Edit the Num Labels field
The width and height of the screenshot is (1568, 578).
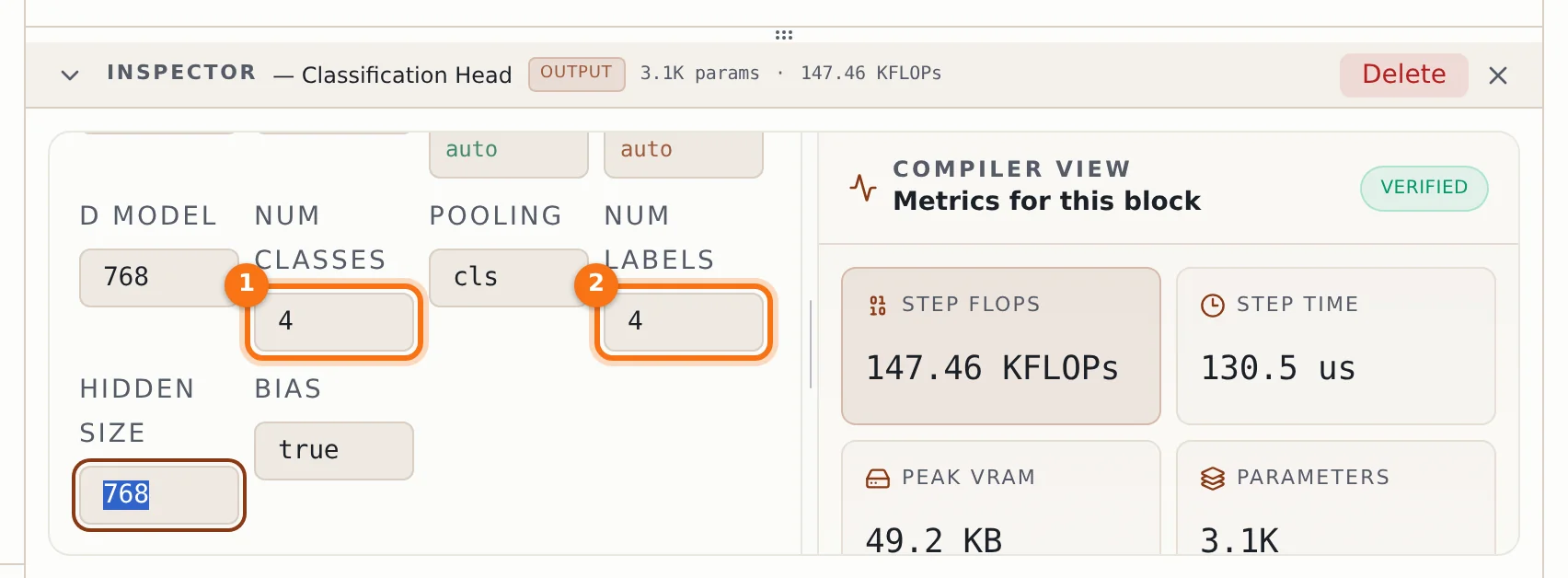(684, 321)
